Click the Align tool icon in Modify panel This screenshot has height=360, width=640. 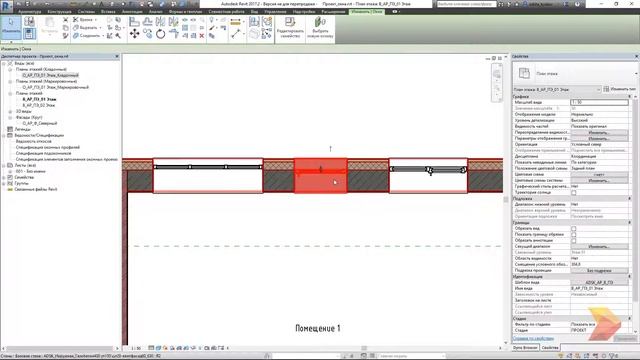[x=134, y=22]
